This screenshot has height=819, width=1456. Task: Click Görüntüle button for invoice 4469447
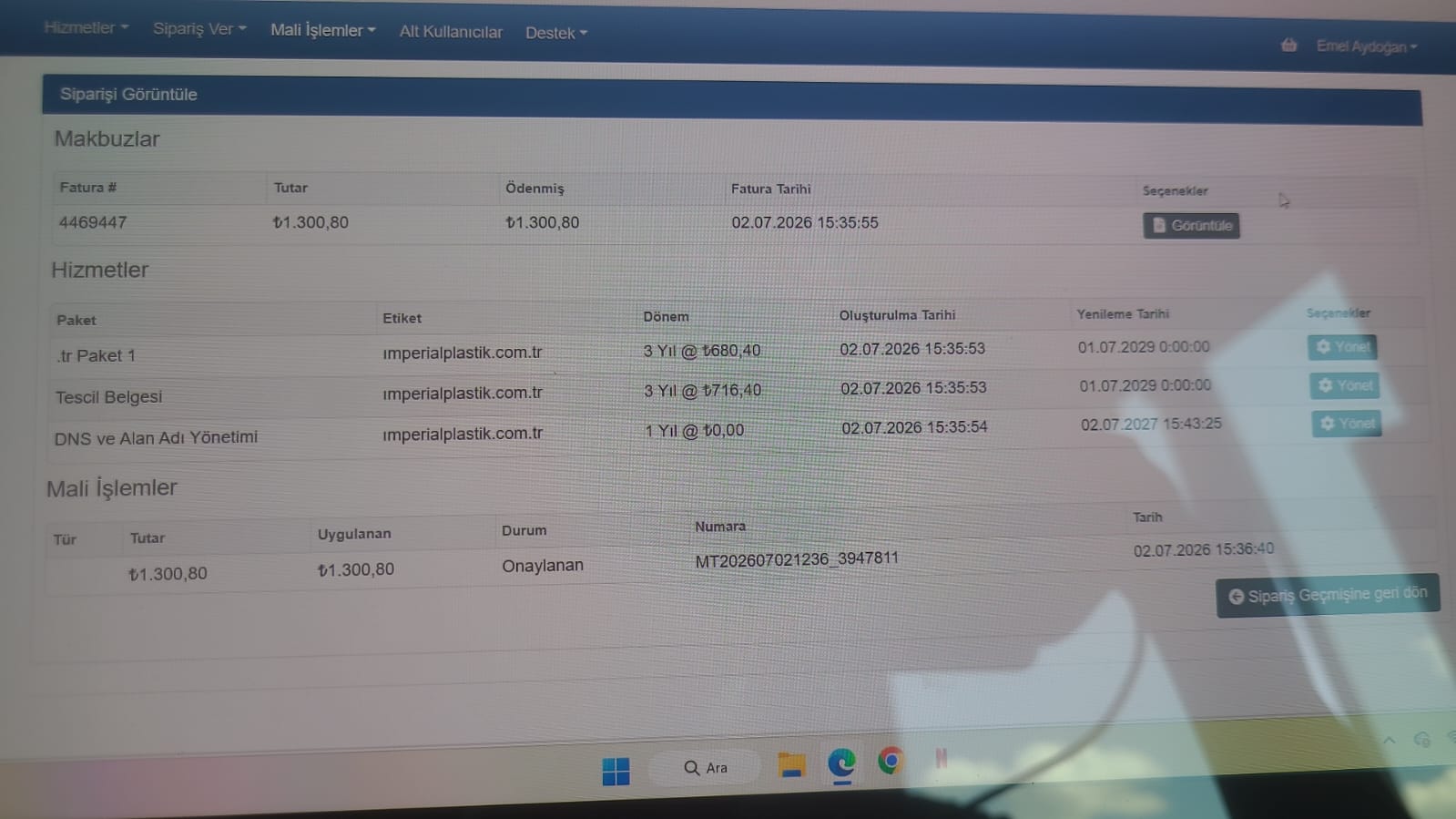pyautogui.click(x=1191, y=225)
